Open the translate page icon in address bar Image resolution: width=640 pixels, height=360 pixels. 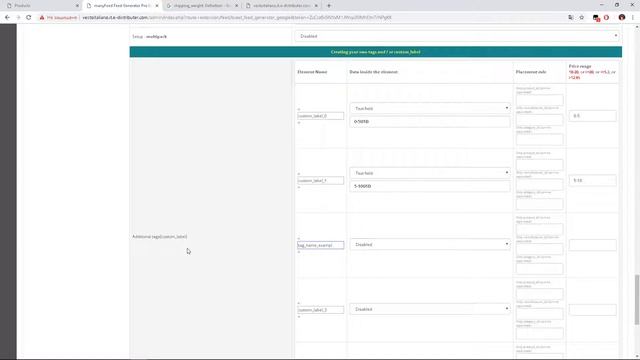pyautogui.click(x=571, y=18)
